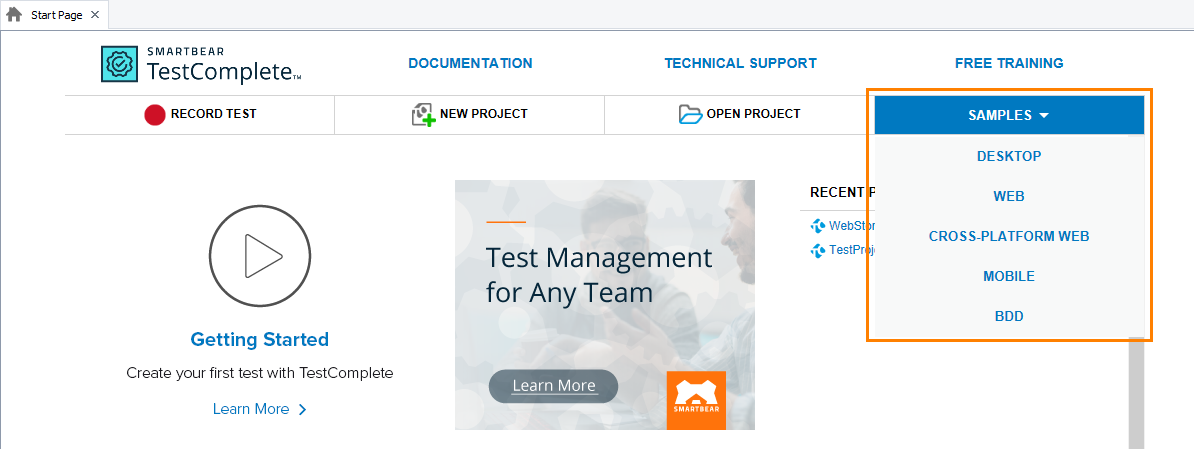The image size is (1194, 449).
Task: Click the TestProj project icon
Action: (819, 250)
